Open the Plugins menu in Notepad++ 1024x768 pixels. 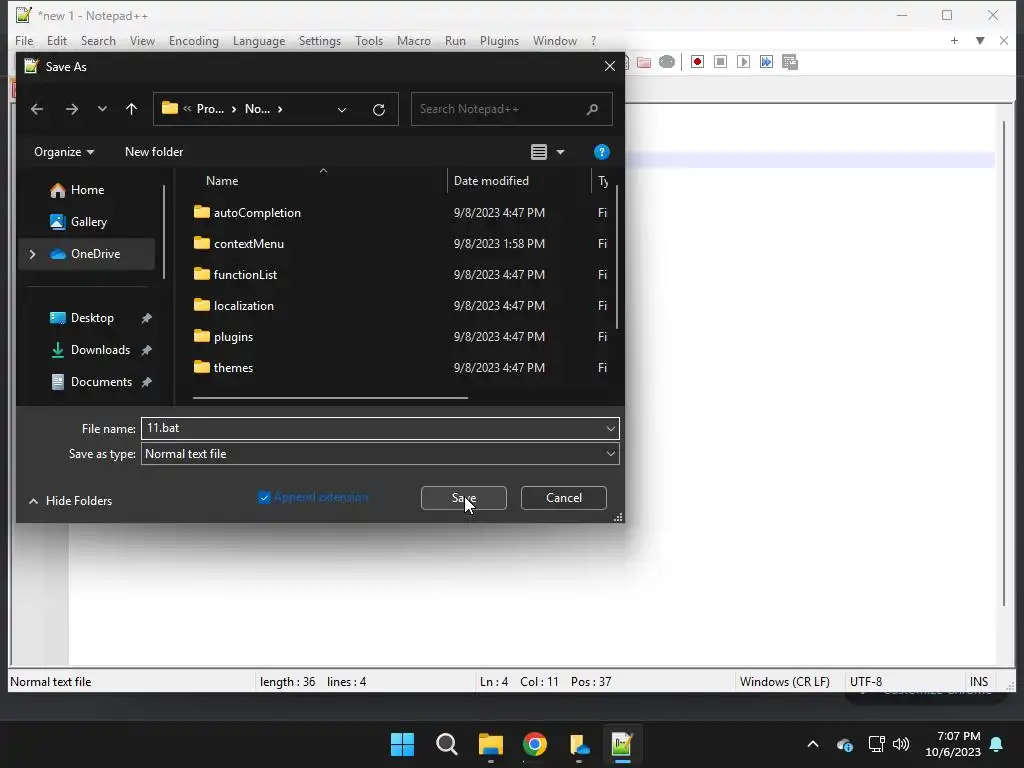point(499,40)
